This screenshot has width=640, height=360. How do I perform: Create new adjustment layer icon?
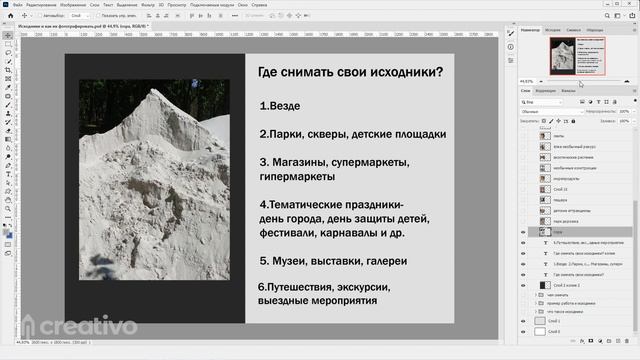(600, 341)
